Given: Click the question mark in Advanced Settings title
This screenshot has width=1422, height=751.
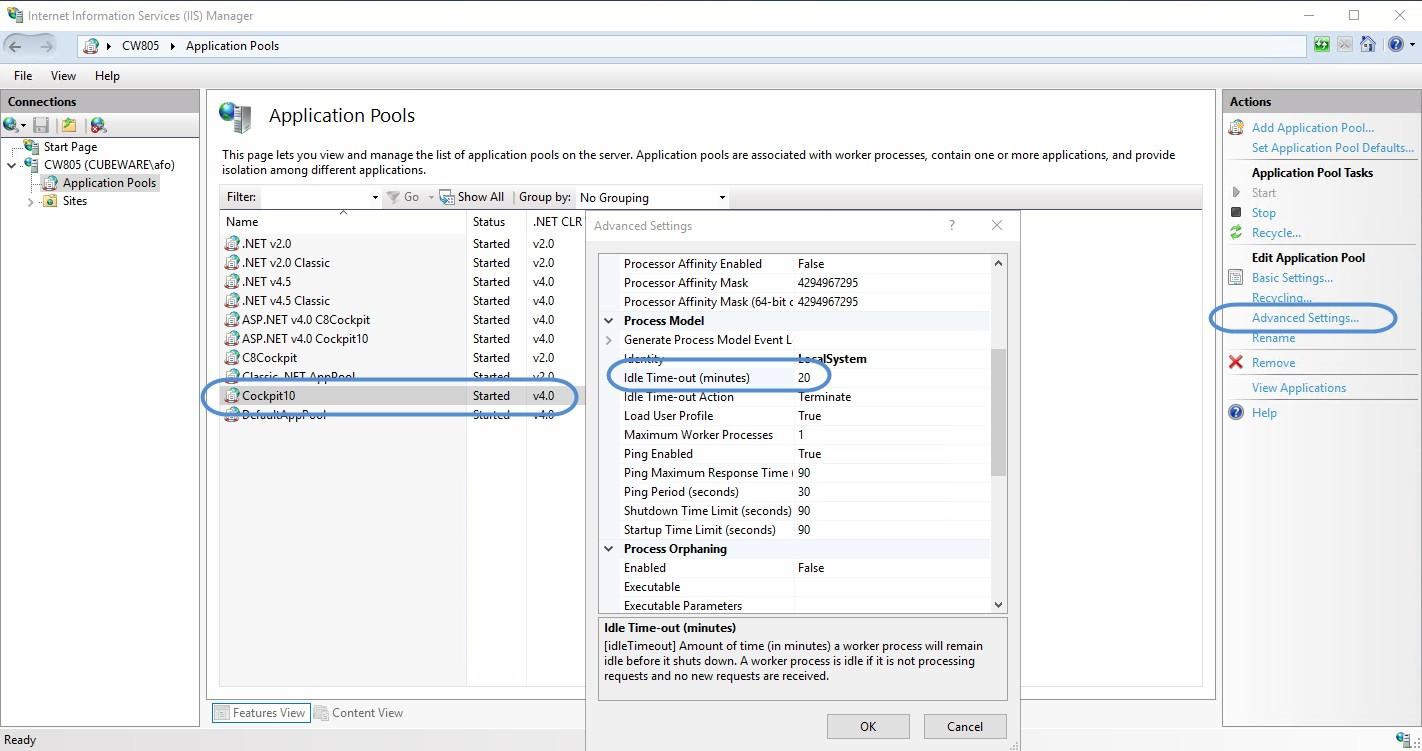Looking at the screenshot, I should click(951, 225).
